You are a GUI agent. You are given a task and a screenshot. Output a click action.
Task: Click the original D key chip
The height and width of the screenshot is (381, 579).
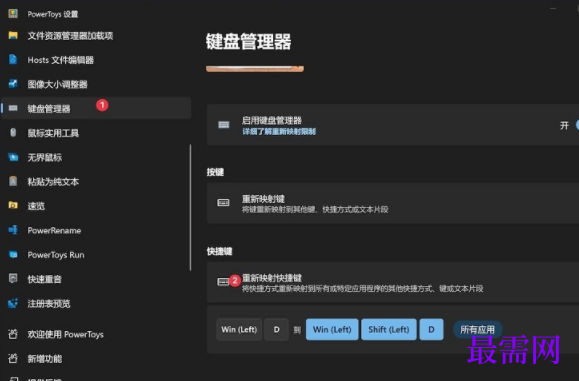(276, 329)
